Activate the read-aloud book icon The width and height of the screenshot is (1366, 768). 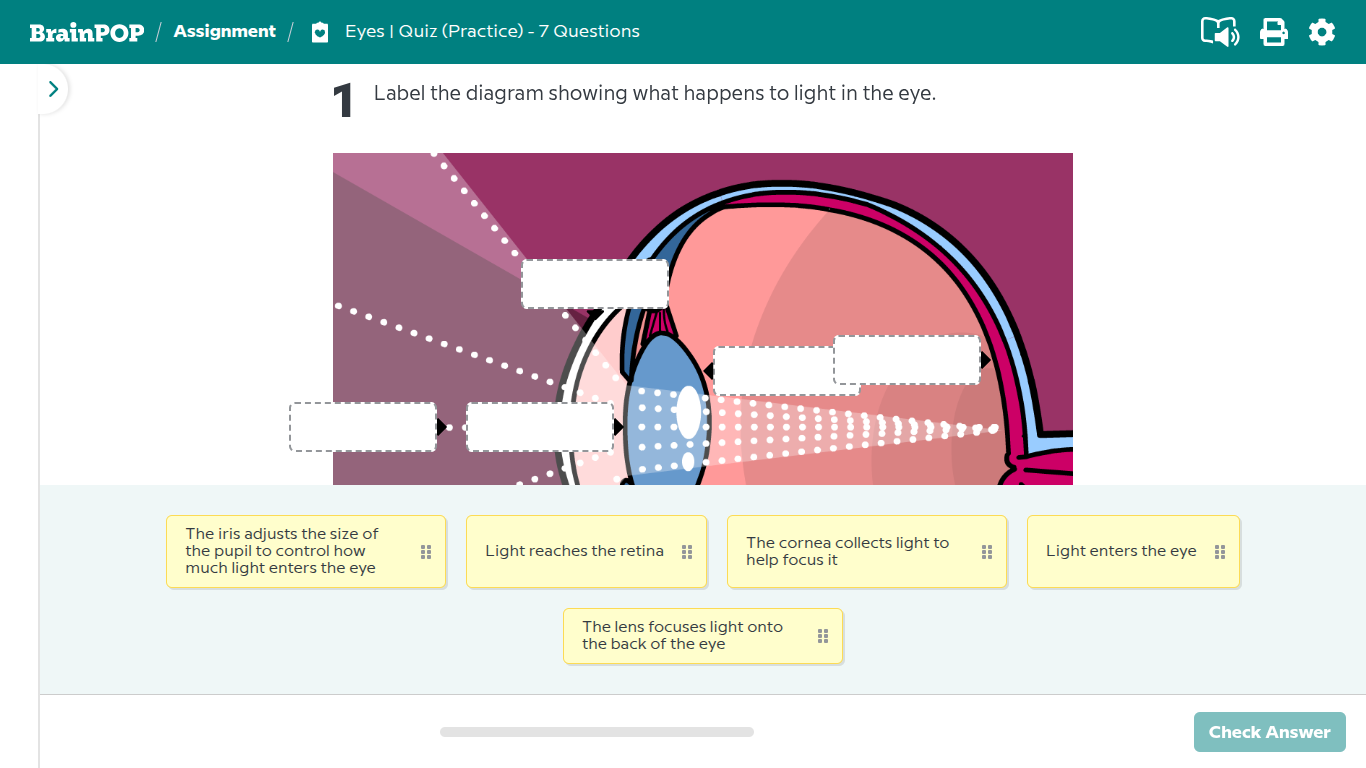pos(1219,31)
